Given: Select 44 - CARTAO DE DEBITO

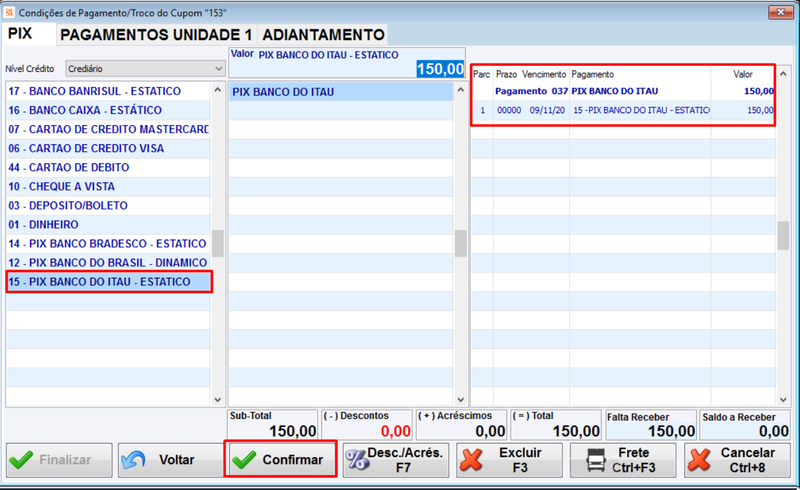Looking at the screenshot, I should [x=108, y=167].
